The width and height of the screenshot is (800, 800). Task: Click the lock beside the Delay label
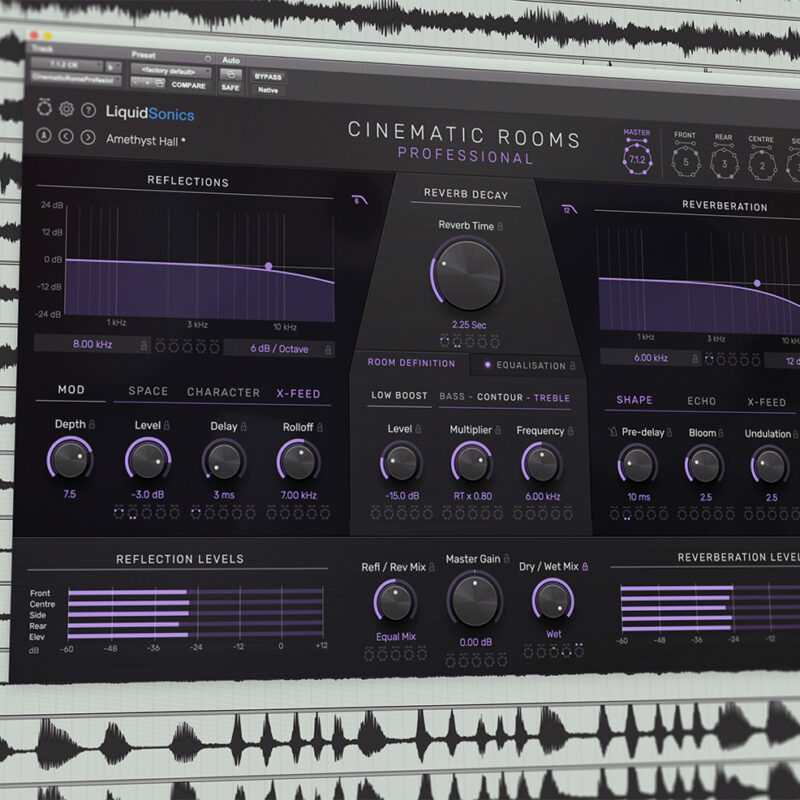244,426
